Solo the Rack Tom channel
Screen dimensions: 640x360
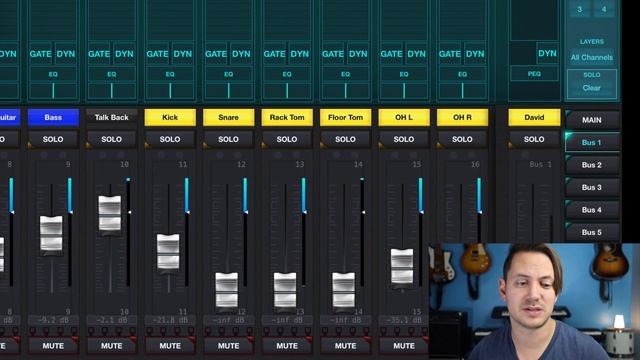point(287,139)
